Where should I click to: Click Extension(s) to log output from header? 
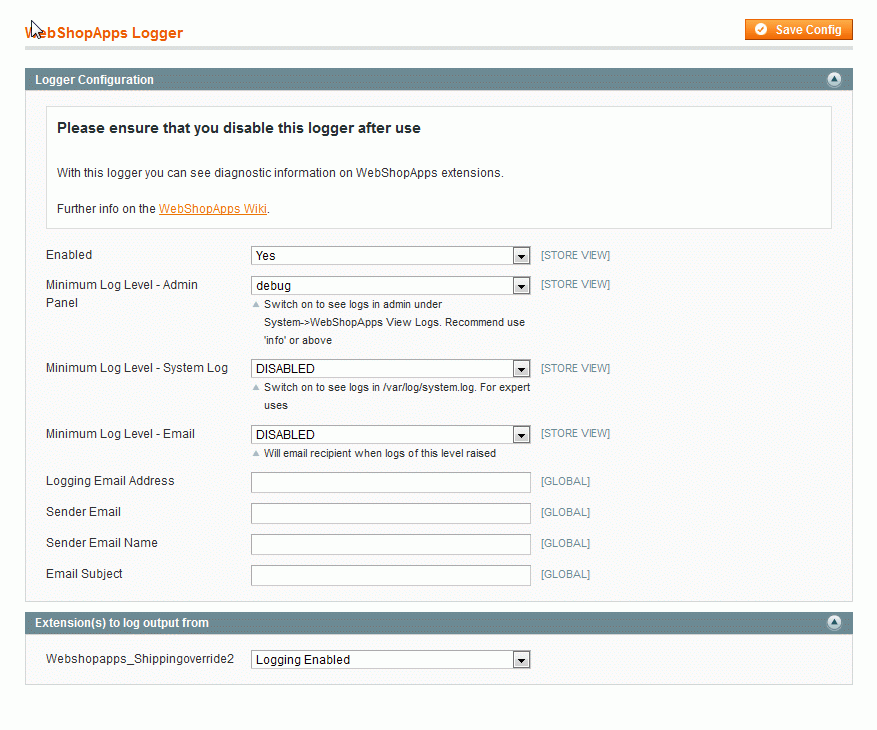pyautogui.click(x=122, y=623)
